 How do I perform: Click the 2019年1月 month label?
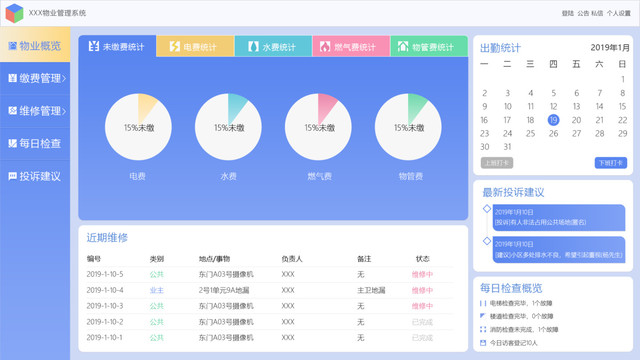(x=610, y=48)
